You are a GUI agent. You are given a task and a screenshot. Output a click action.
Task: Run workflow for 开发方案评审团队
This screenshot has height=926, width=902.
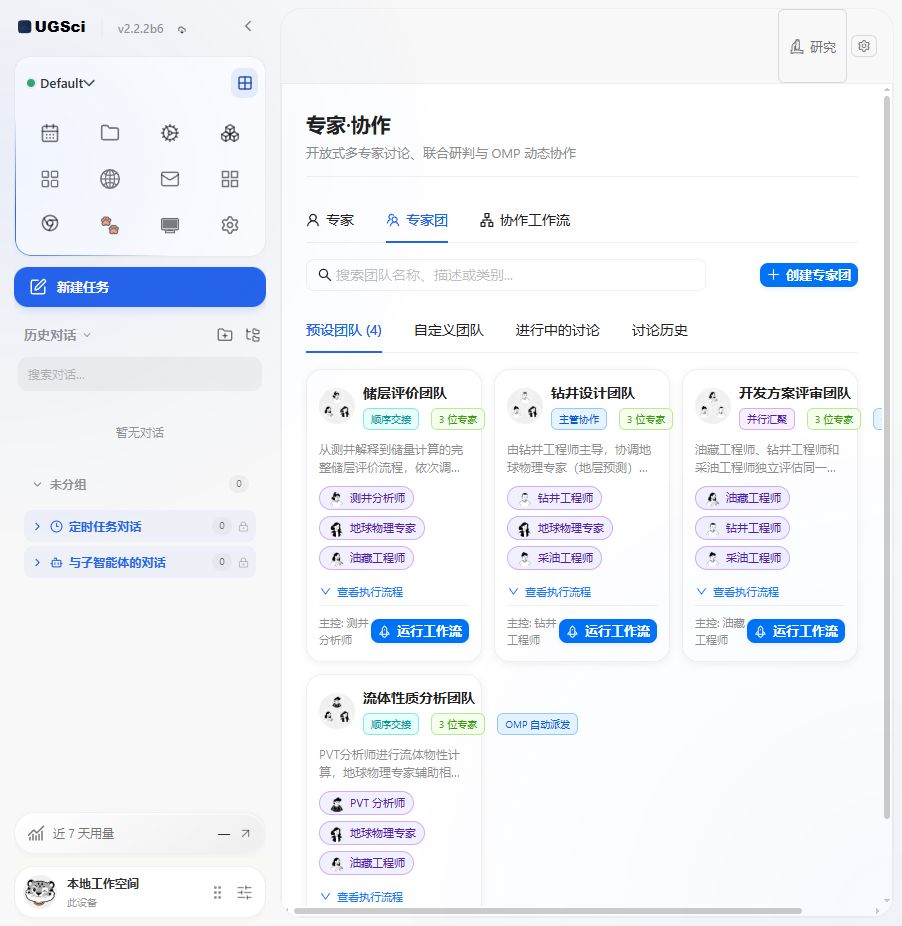pos(796,631)
